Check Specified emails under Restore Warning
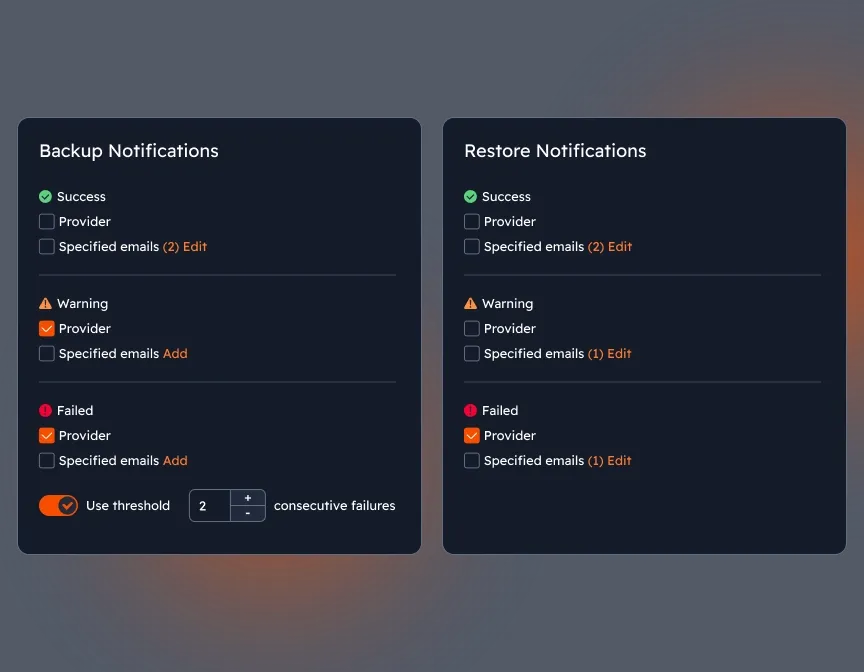The image size is (864, 672). click(x=471, y=353)
